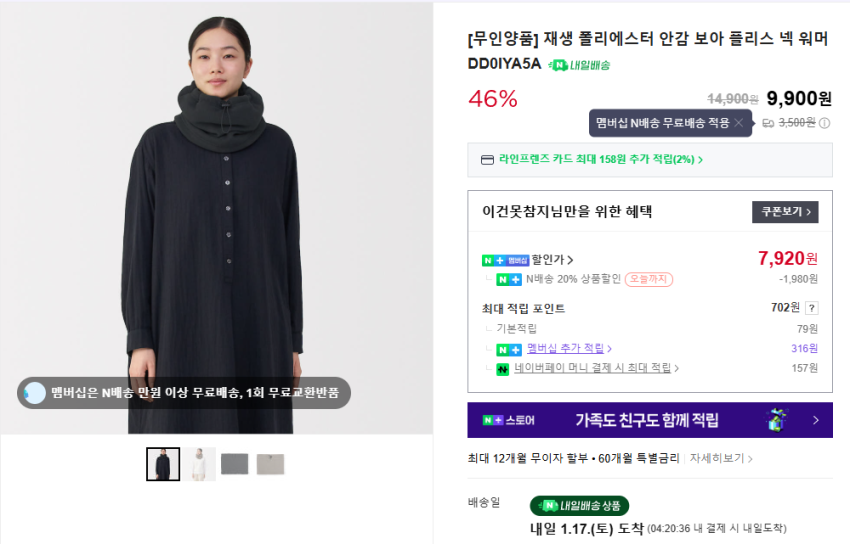
Task: Select the dark gray neck warmer thumbnail
Action: point(234,464)
